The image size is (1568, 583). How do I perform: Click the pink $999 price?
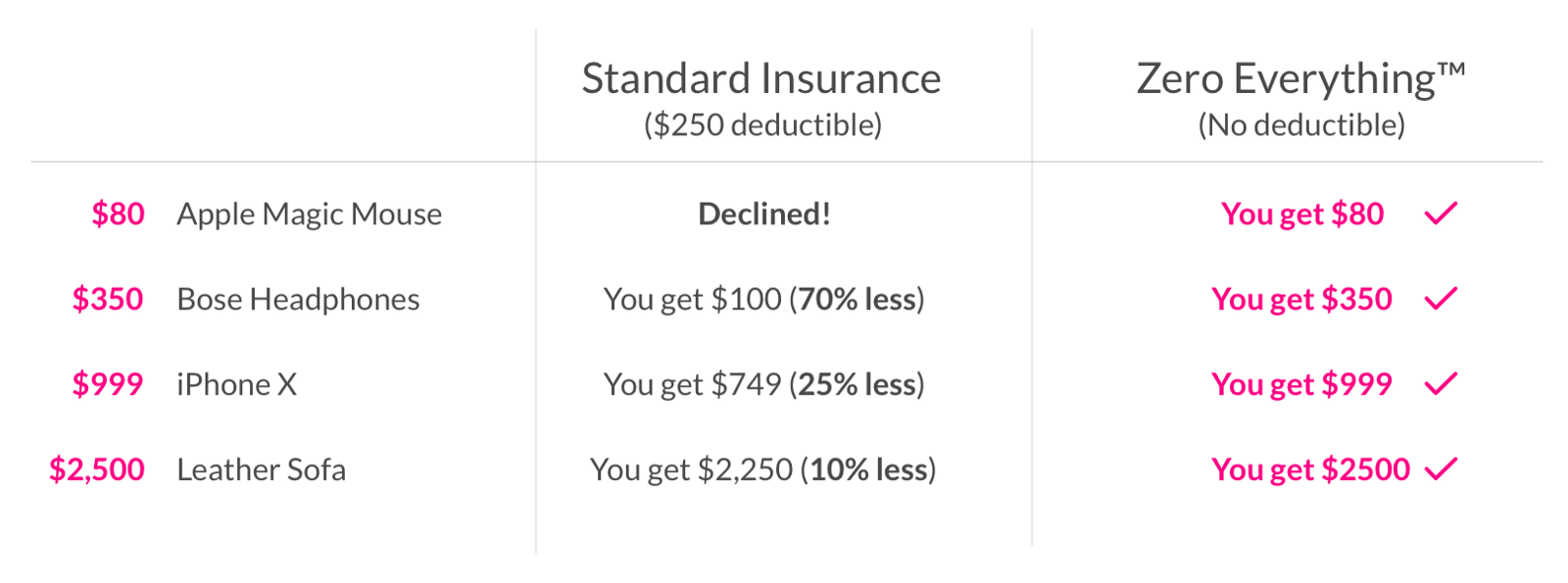tap(108, 384)
